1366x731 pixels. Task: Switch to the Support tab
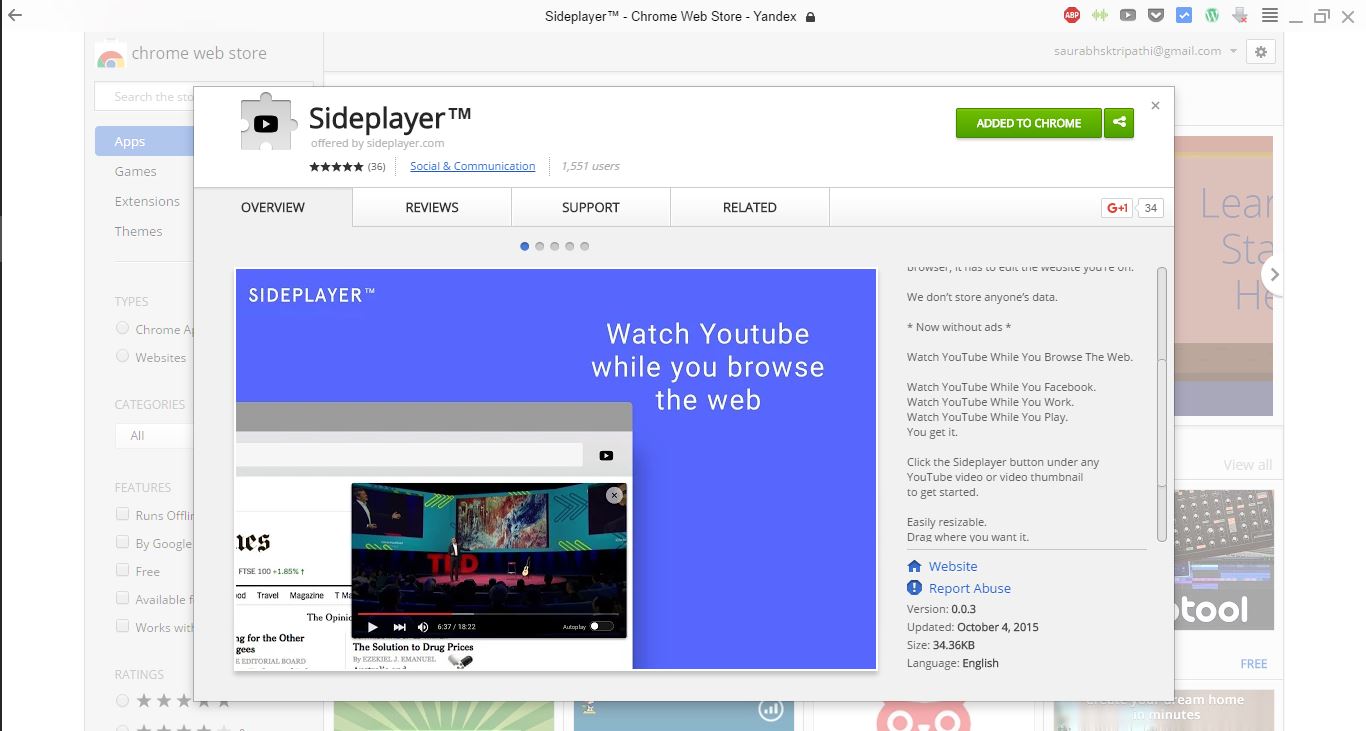[x=591, y=207]
